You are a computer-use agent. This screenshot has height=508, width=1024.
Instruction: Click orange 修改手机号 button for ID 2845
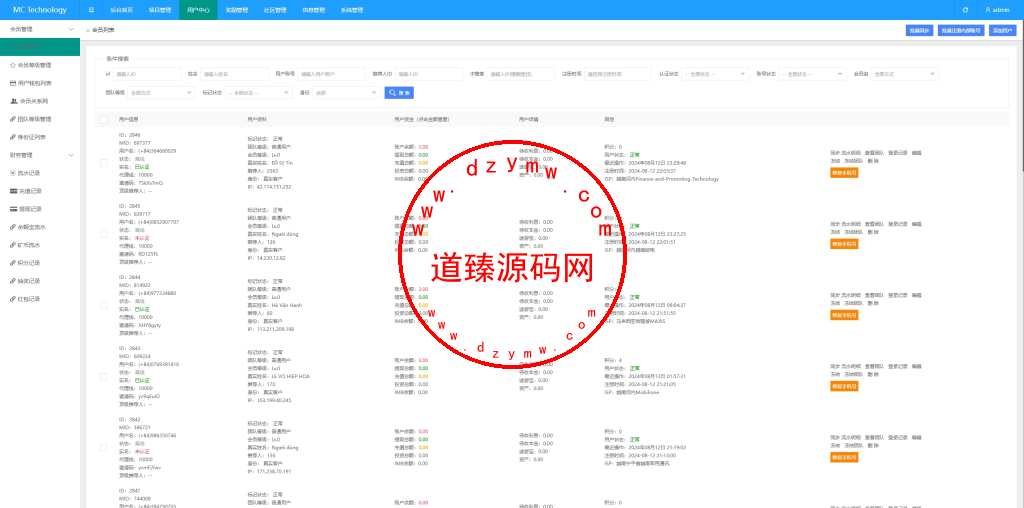(x=844, y=244)
